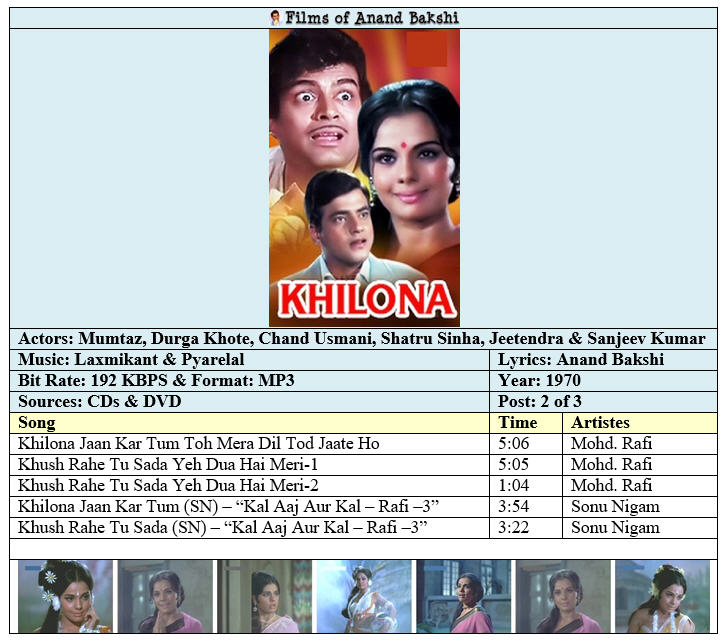
Task: Click the 1:04 duration cell
Action: coord(526,485)
